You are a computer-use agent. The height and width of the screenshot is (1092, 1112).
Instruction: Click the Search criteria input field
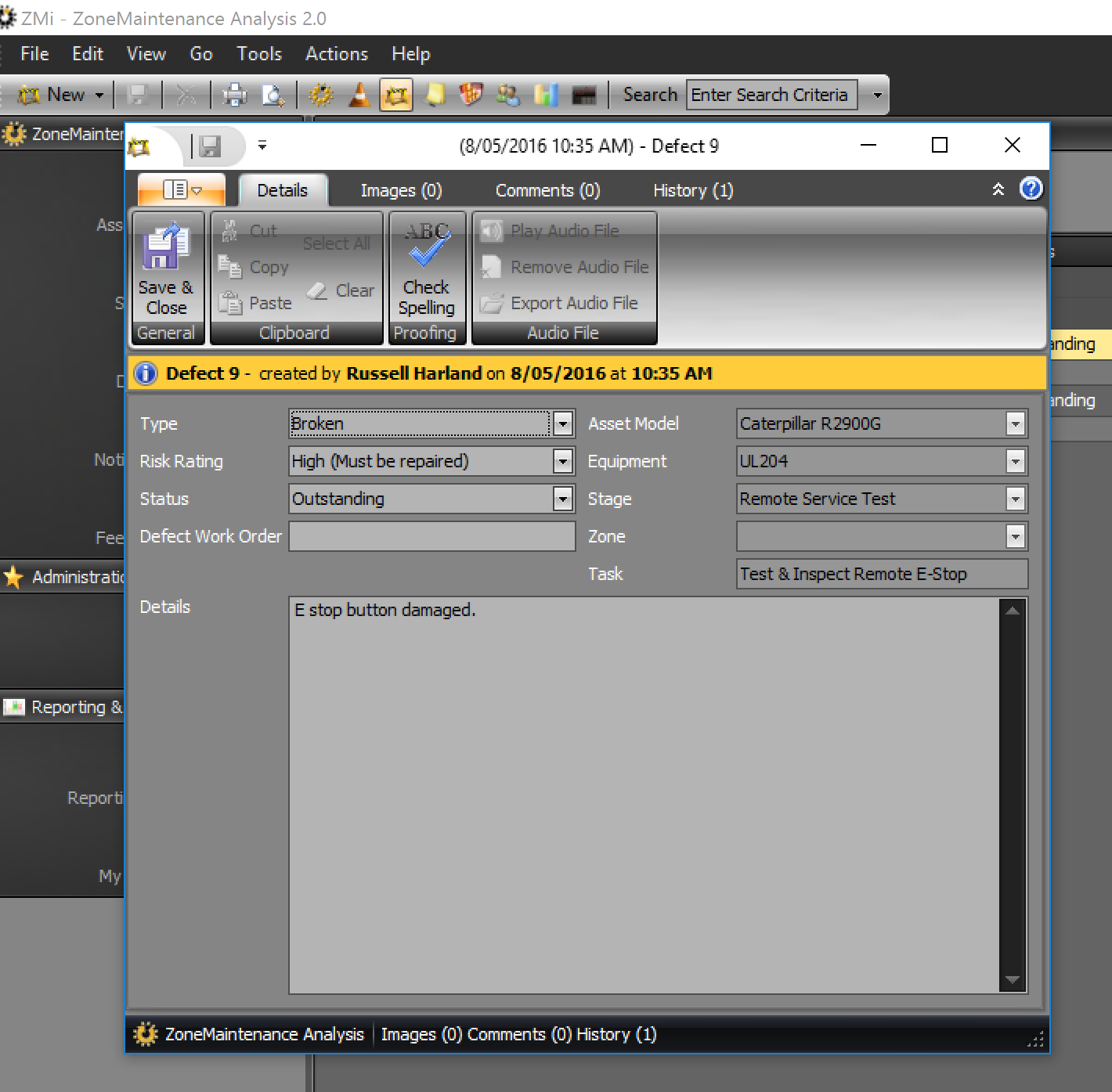tap(772, 96)
